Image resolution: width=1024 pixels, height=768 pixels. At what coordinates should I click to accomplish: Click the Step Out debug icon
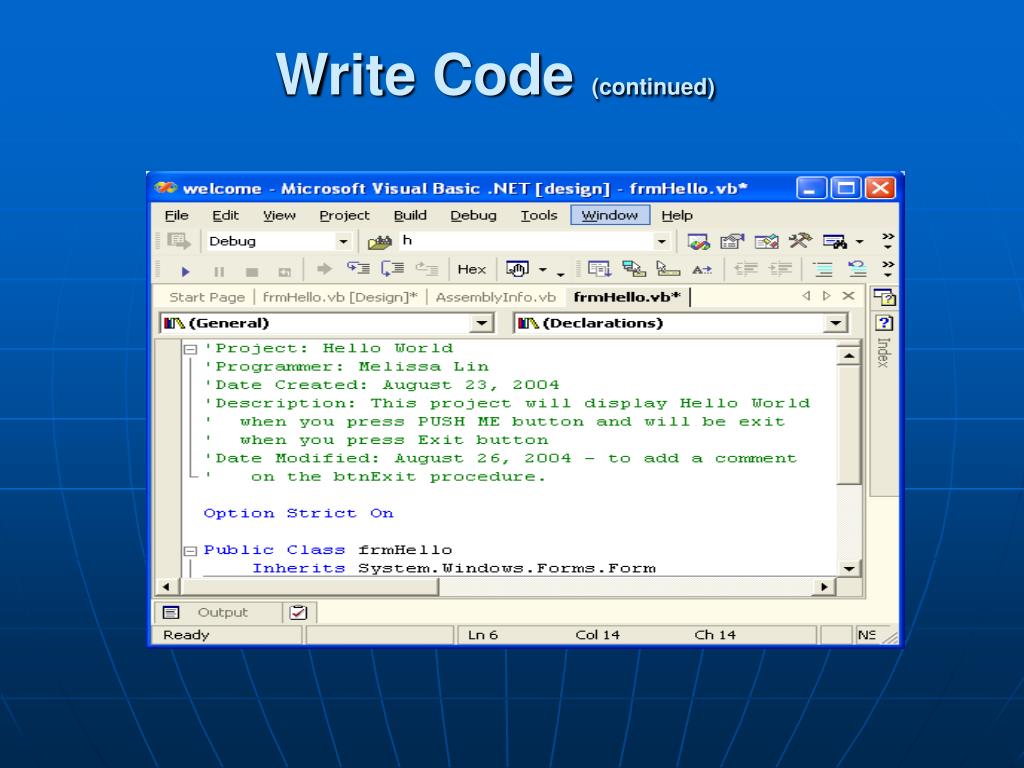click(x=427, y=268)
